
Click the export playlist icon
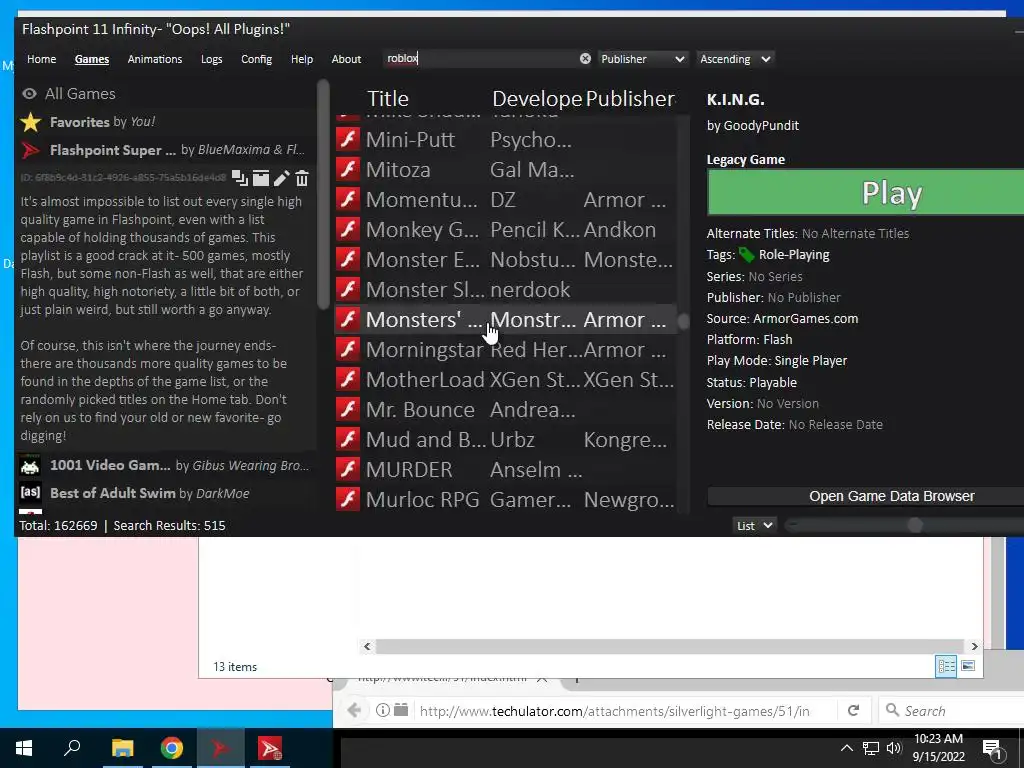pyautogui.click(x=261, y=178)
